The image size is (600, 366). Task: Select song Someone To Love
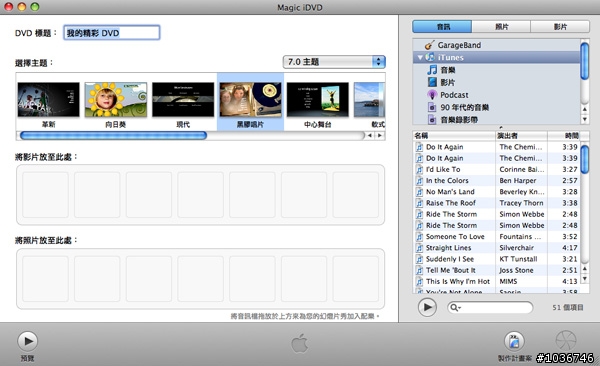(455, 237)
